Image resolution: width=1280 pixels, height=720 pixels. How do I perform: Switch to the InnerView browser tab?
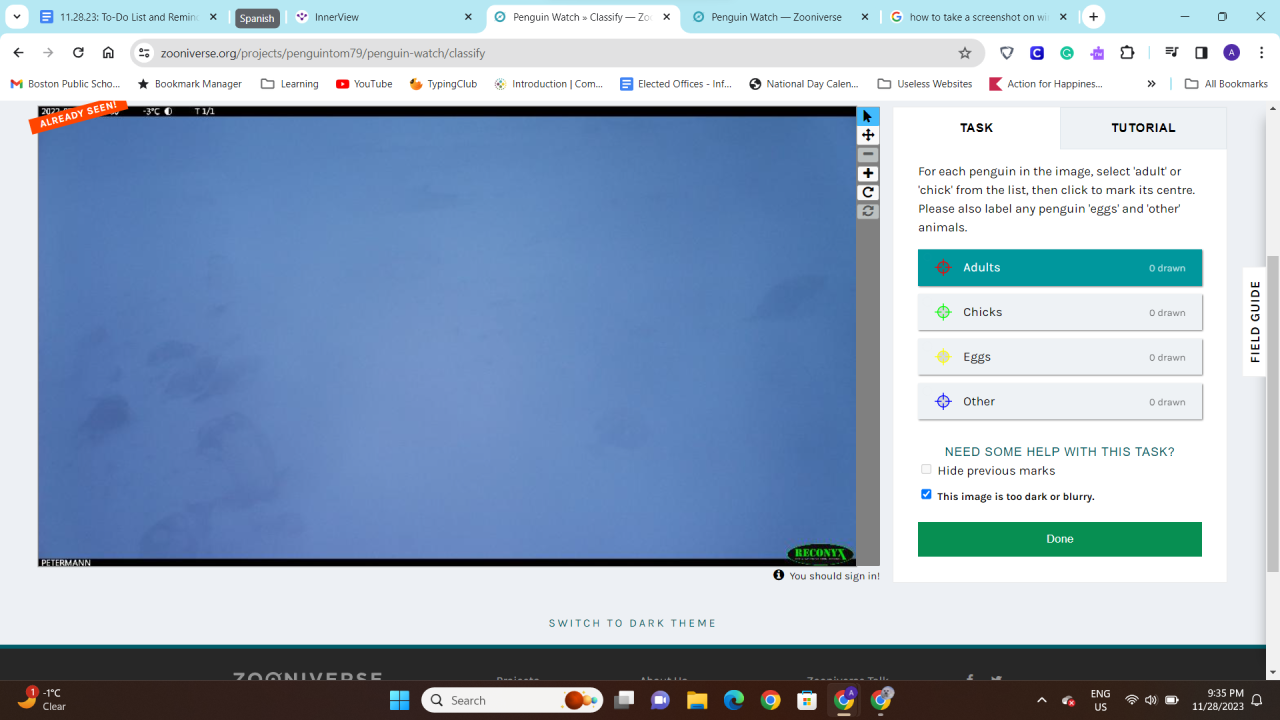[384, 17]
